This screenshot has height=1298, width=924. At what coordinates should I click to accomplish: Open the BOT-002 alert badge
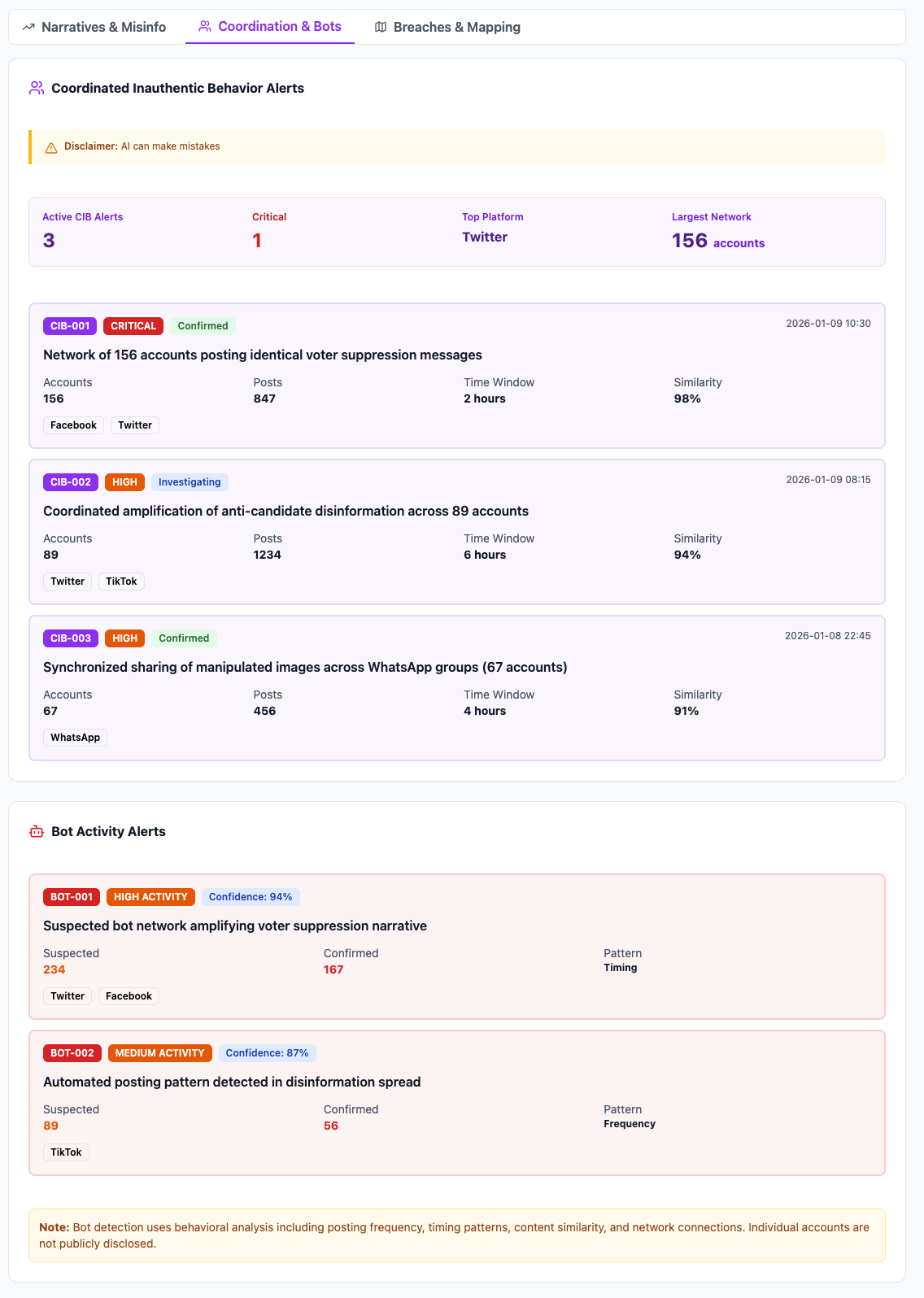click(72, 1053)
